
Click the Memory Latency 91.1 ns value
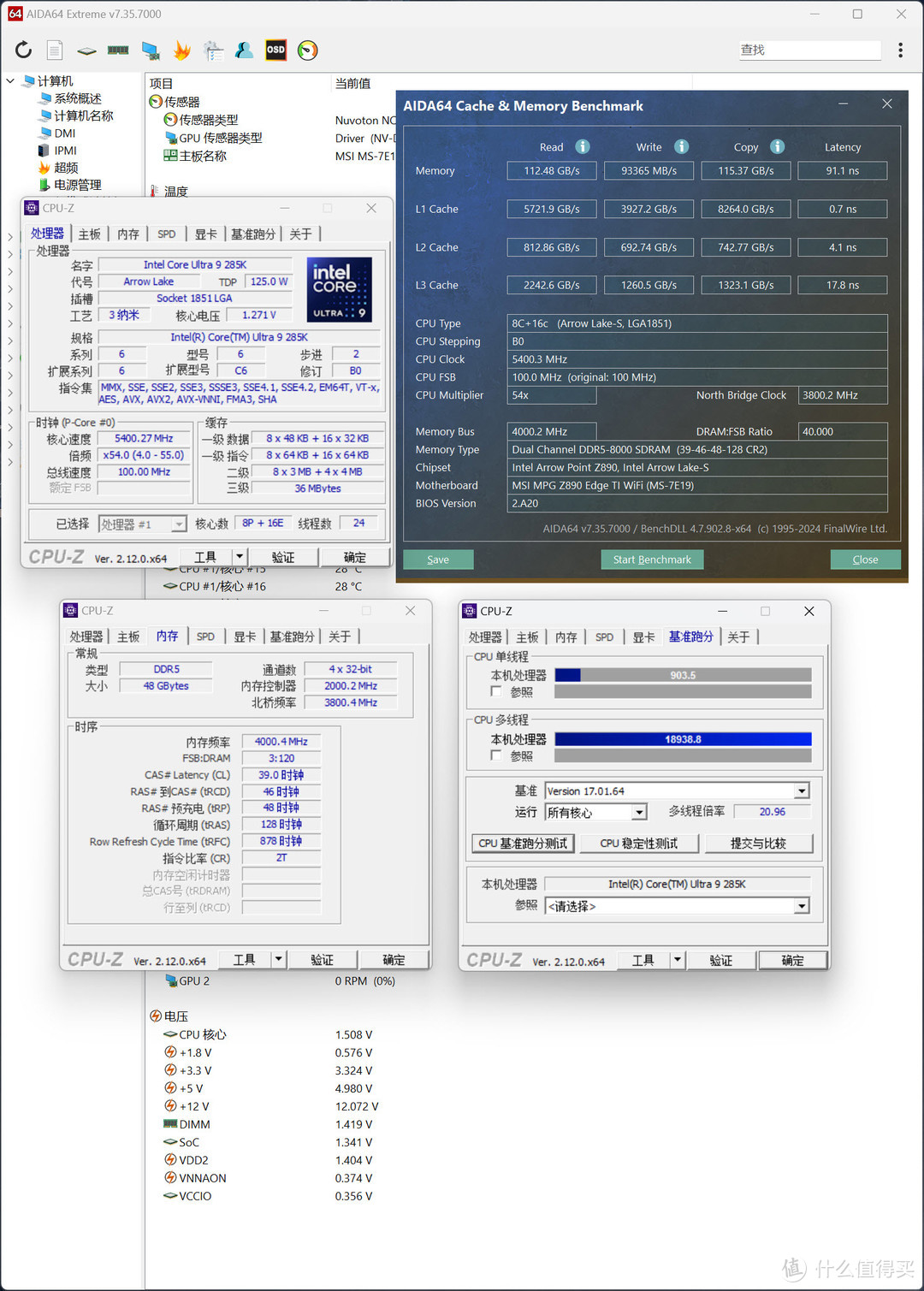[x=843, y=171]
